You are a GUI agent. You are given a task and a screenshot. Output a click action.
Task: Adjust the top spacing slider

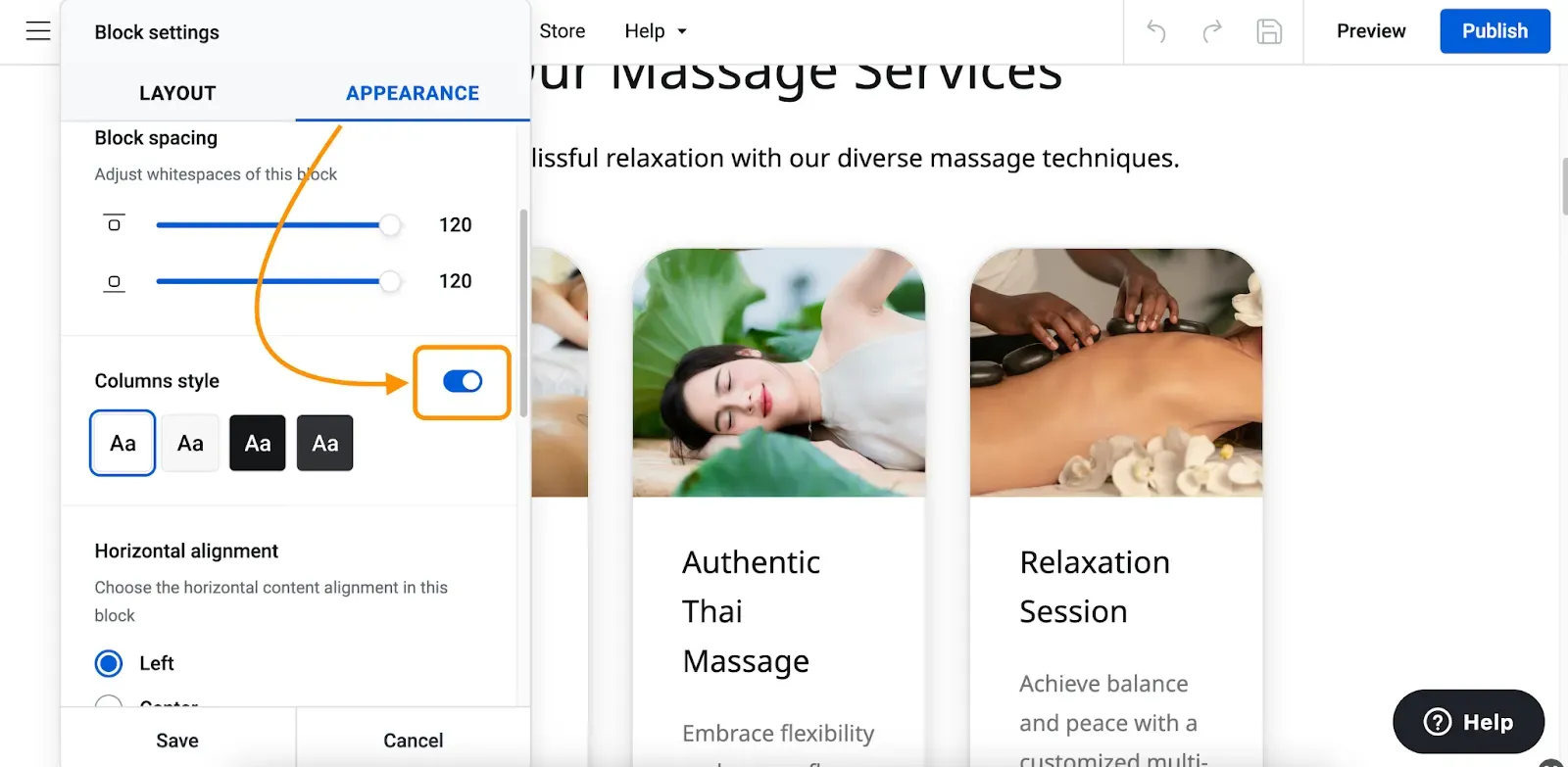[390, 225]
